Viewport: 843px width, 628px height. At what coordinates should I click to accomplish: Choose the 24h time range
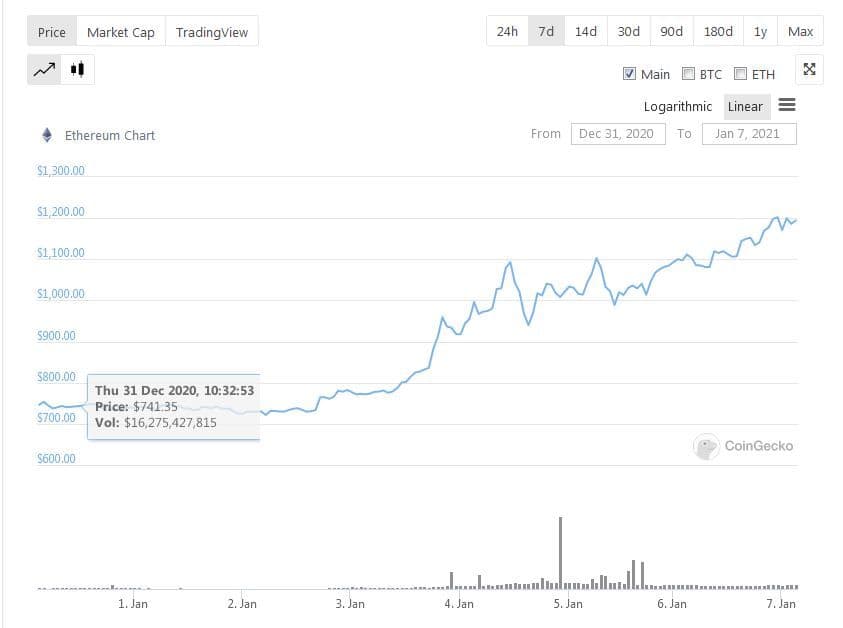[507, 31]
